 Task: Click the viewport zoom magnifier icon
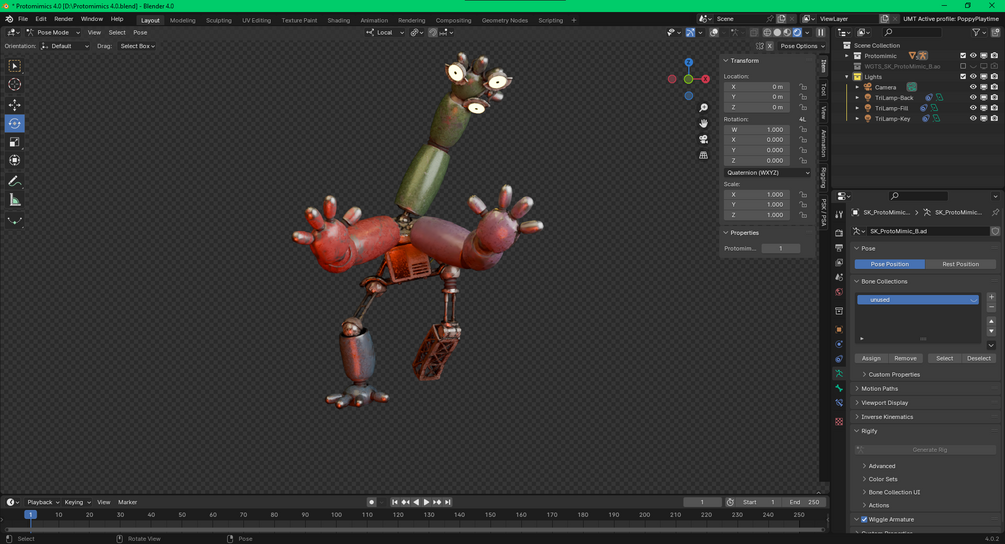[x=703, y=108]
